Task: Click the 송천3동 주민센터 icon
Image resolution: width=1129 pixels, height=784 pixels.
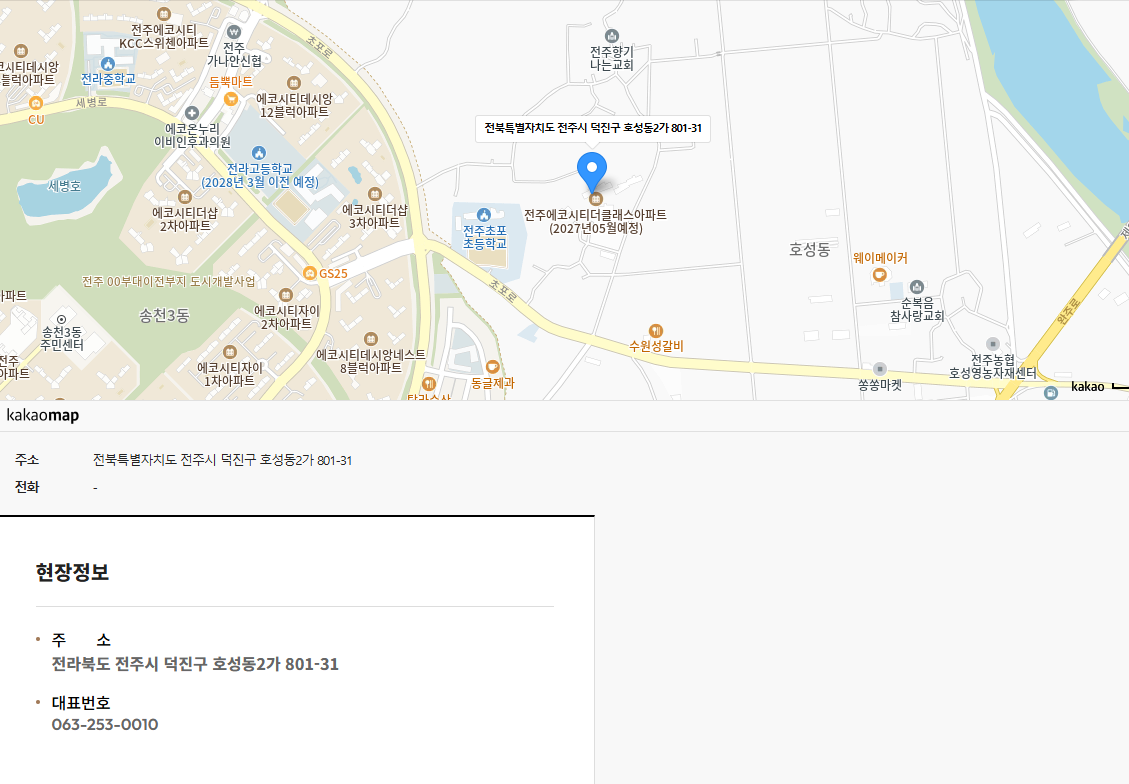Action: click(x=61, y=319)
